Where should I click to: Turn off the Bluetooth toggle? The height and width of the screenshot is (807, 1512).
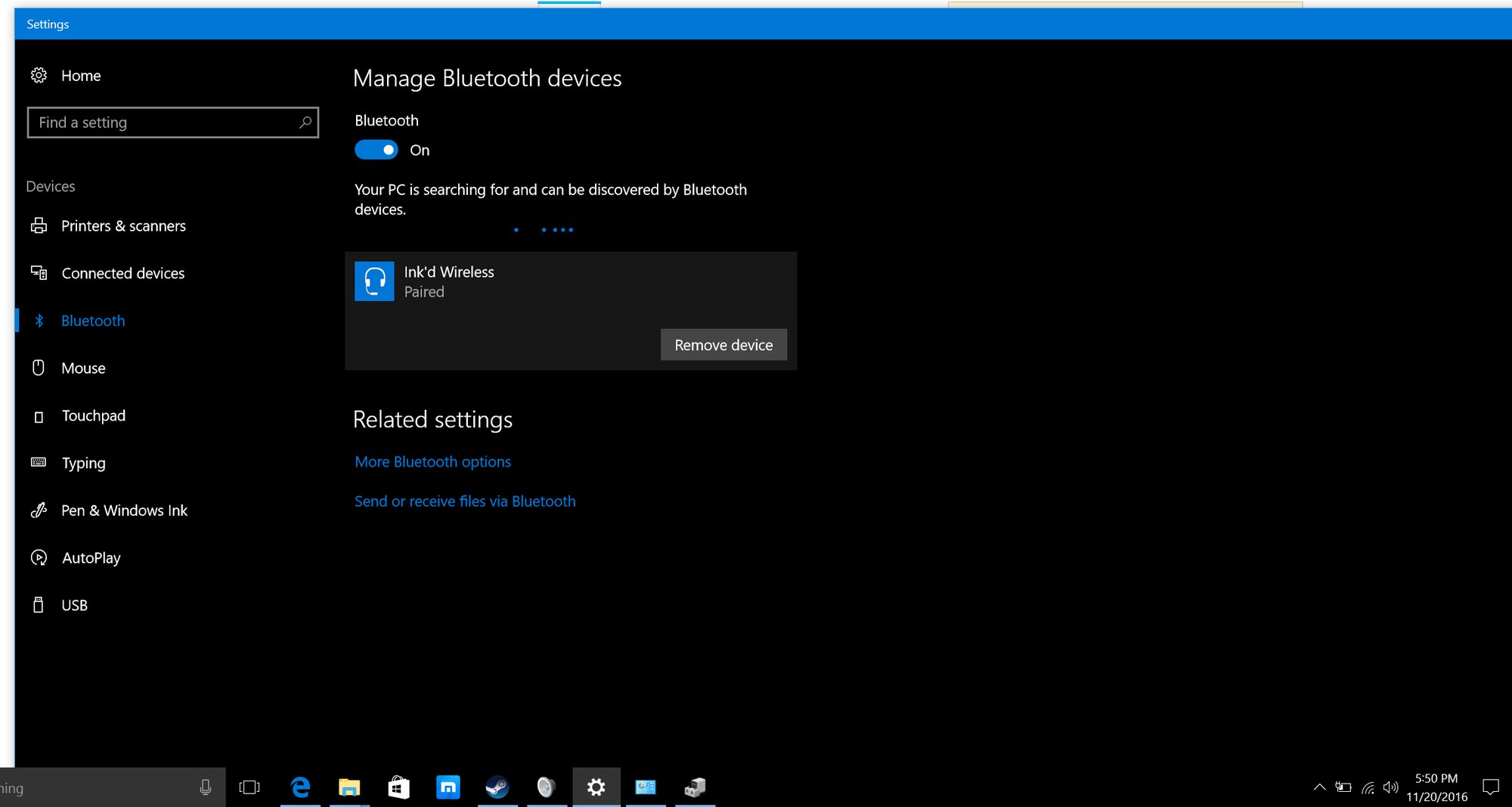coord(376,150)
